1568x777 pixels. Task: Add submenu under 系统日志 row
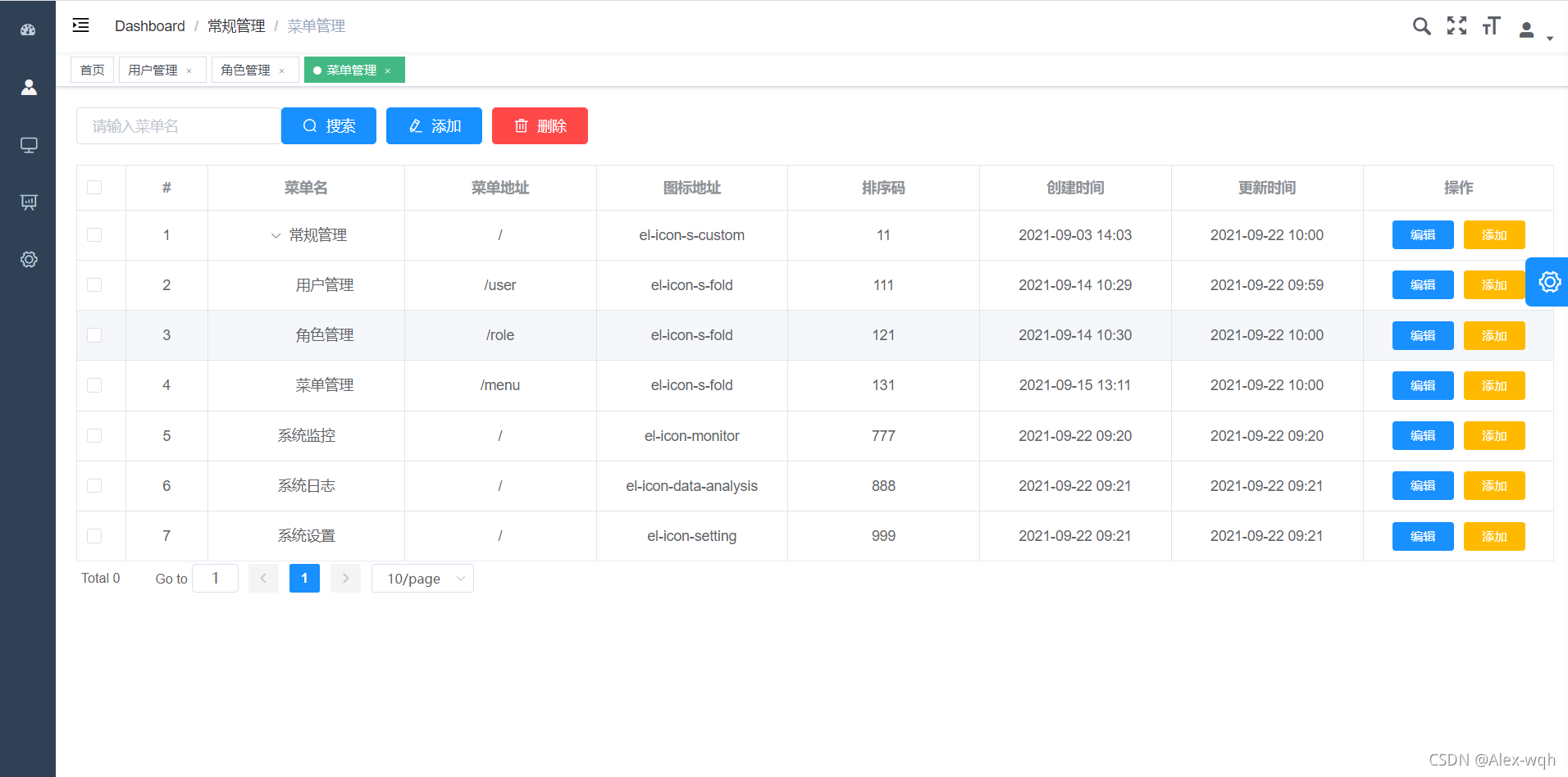[1494, 486]
